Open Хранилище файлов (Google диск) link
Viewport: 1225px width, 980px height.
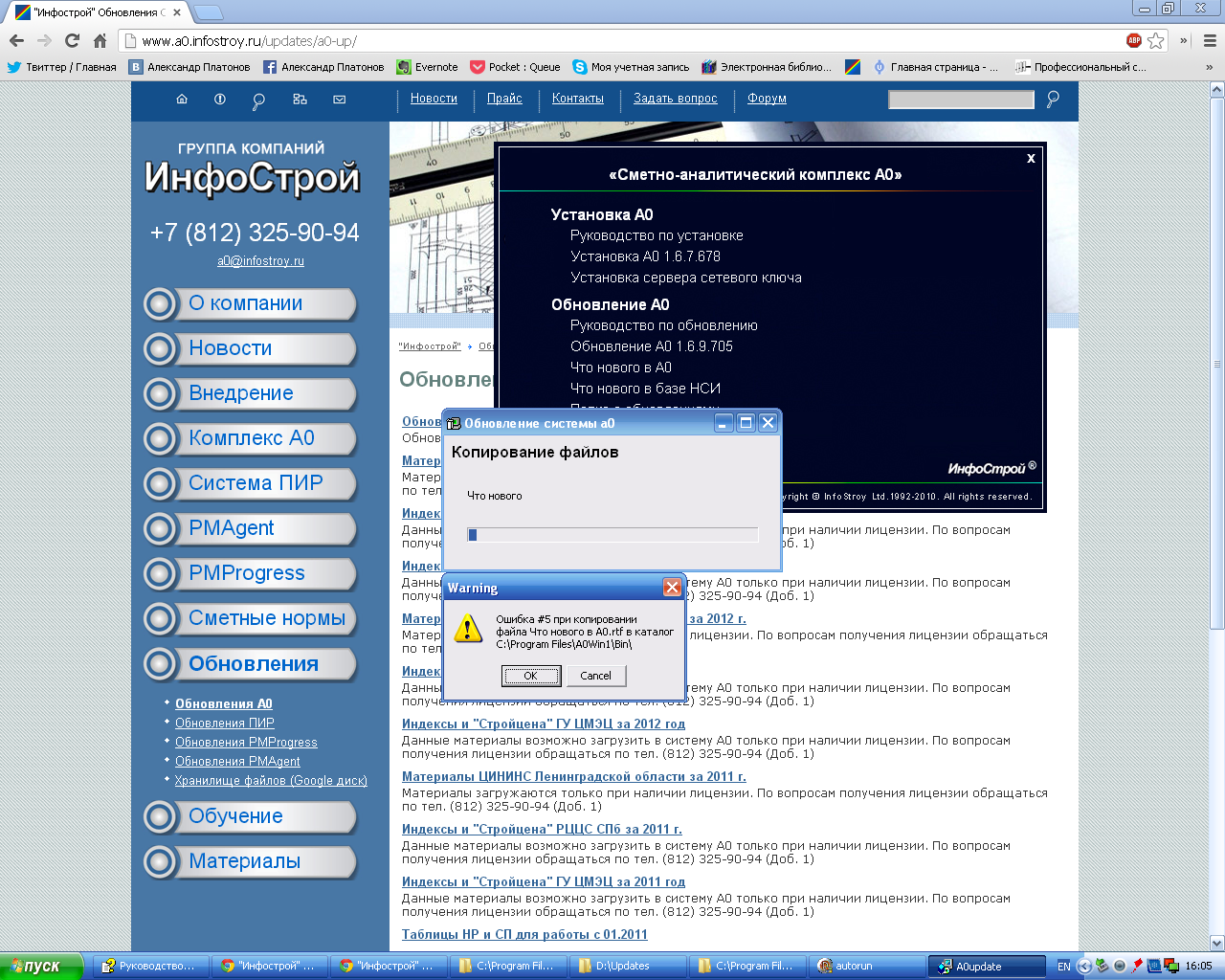pyautogui.click(x=271, y=781)
